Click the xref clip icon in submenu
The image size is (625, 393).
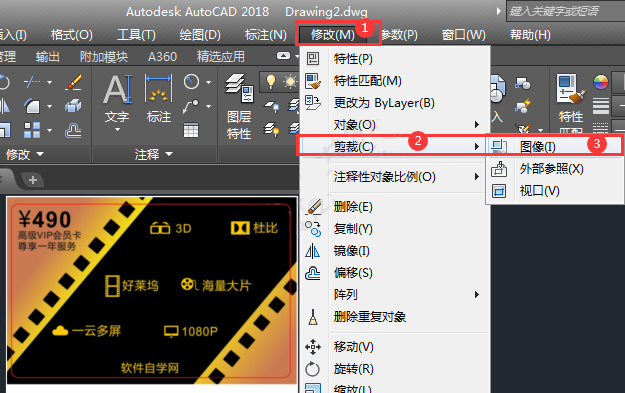pyautogui.click(x=499, y=169)
